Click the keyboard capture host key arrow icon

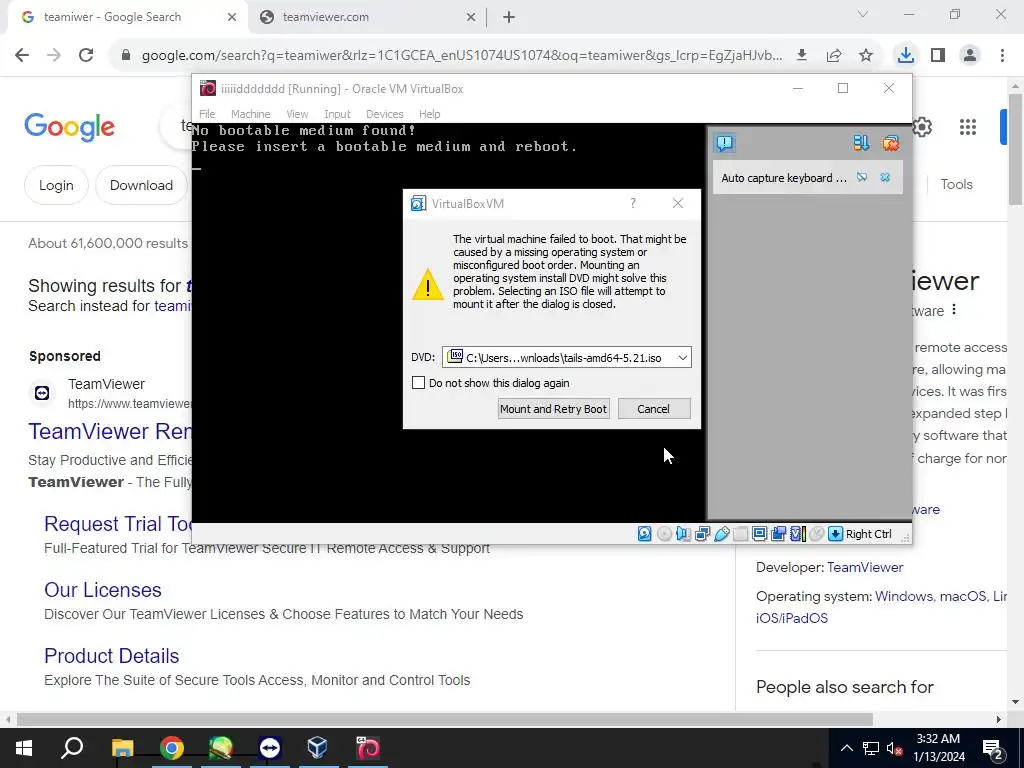pyautogui.click(x=835, y=534)
